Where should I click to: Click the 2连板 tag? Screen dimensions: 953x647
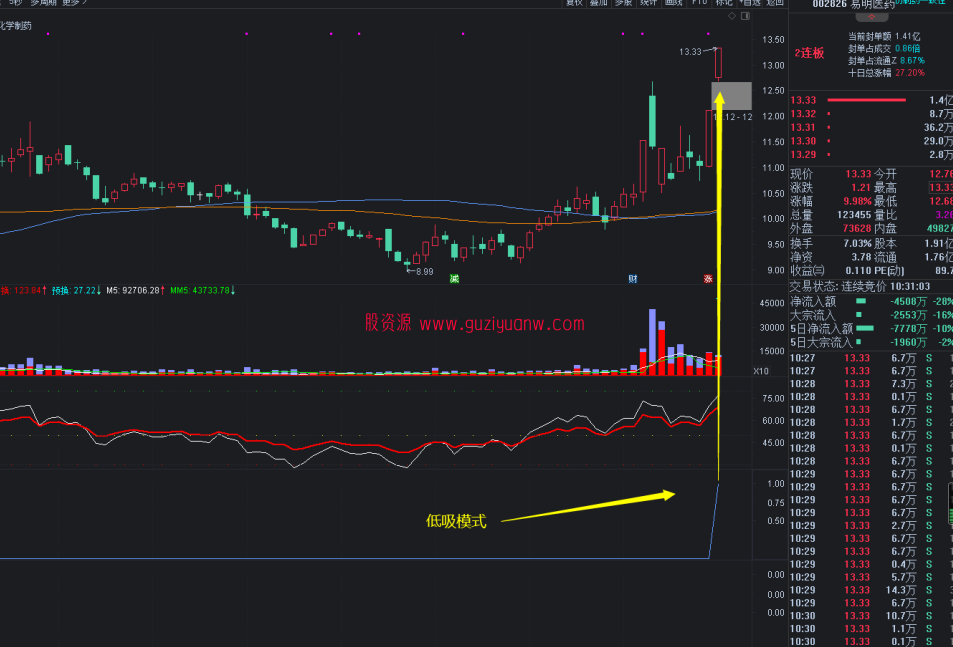tap(809, 53)
